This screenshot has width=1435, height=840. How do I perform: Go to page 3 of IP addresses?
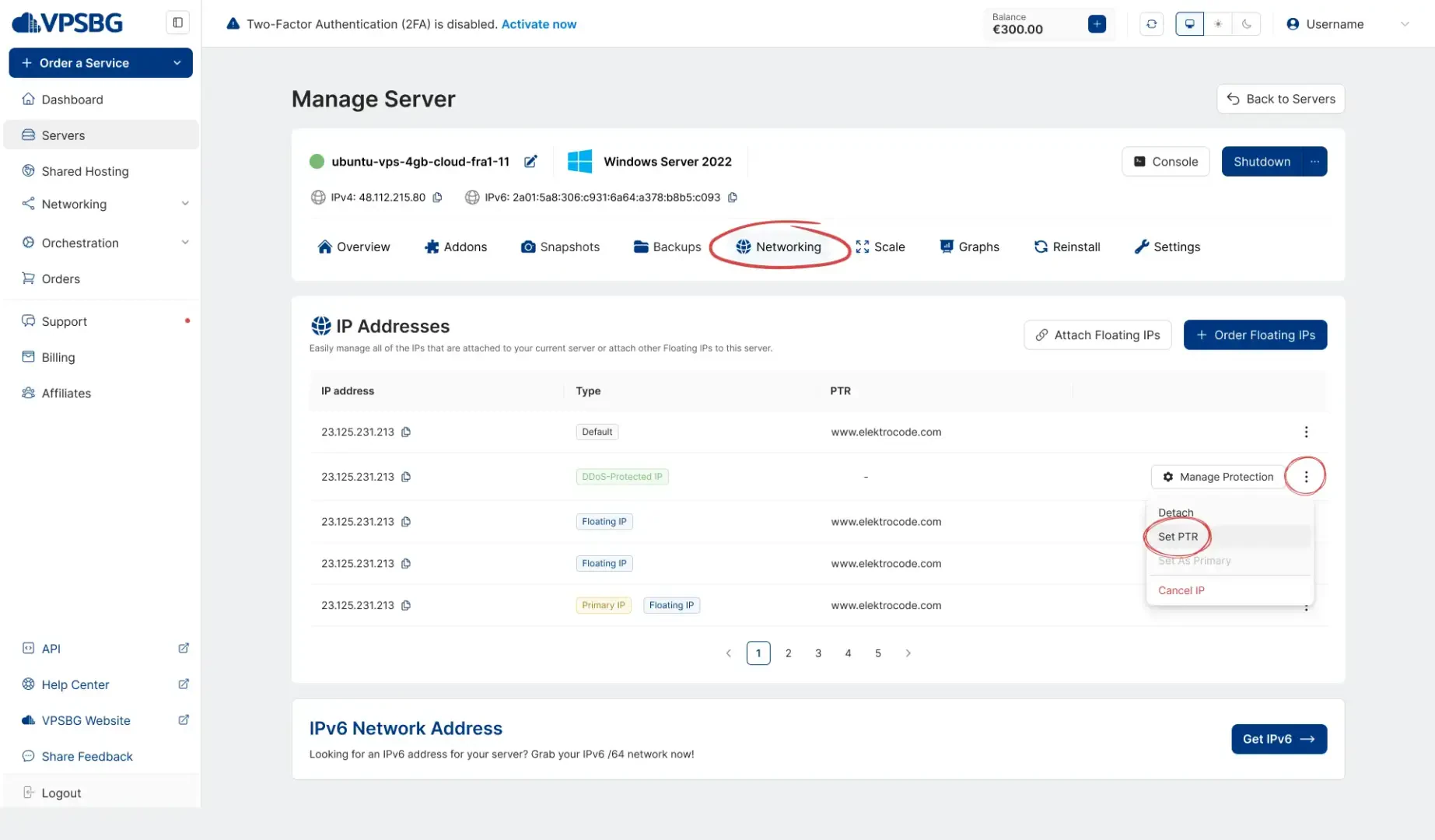[817, 653]
